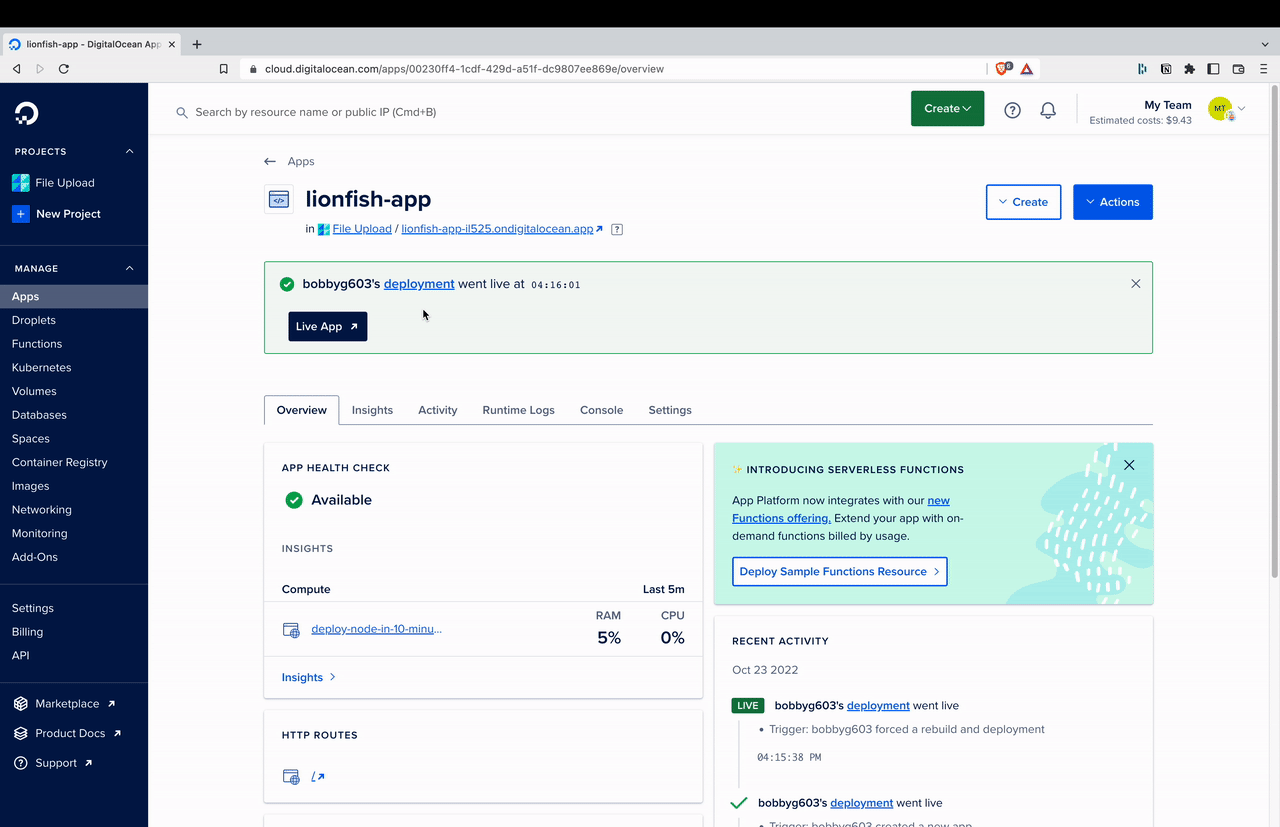The image size is (1280, 827).
Task: Bookmark this page using bookmark icon
Action: [x=224, y=69]
